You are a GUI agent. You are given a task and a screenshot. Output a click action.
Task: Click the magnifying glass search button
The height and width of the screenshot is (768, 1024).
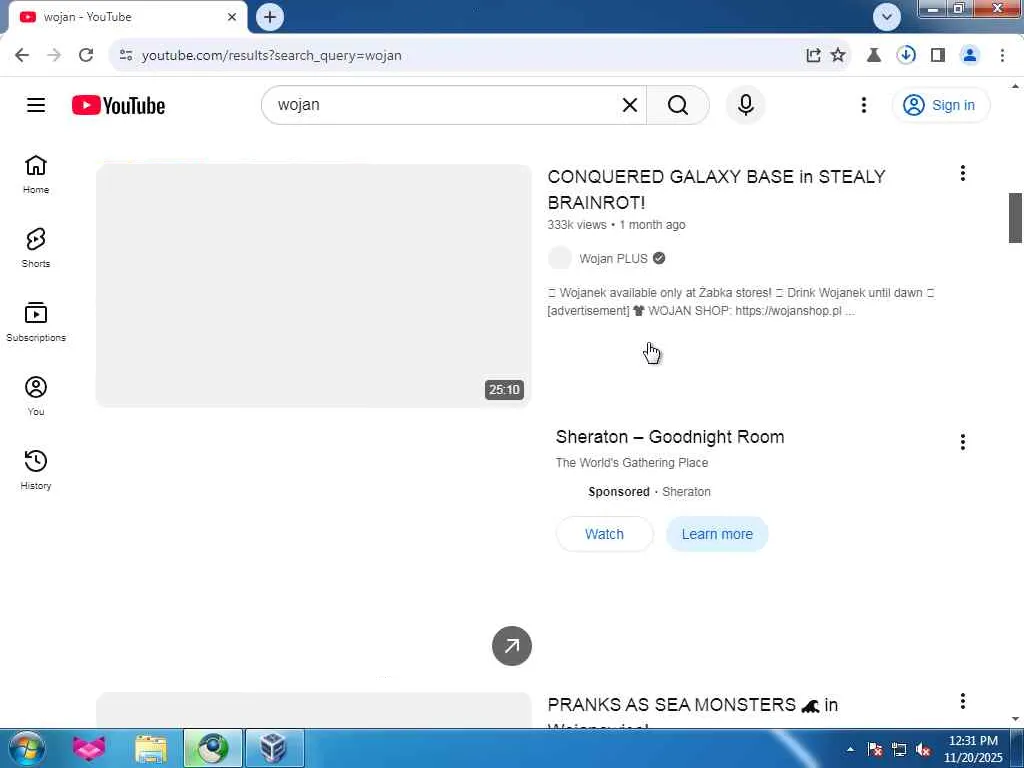(x=678, y=105)
